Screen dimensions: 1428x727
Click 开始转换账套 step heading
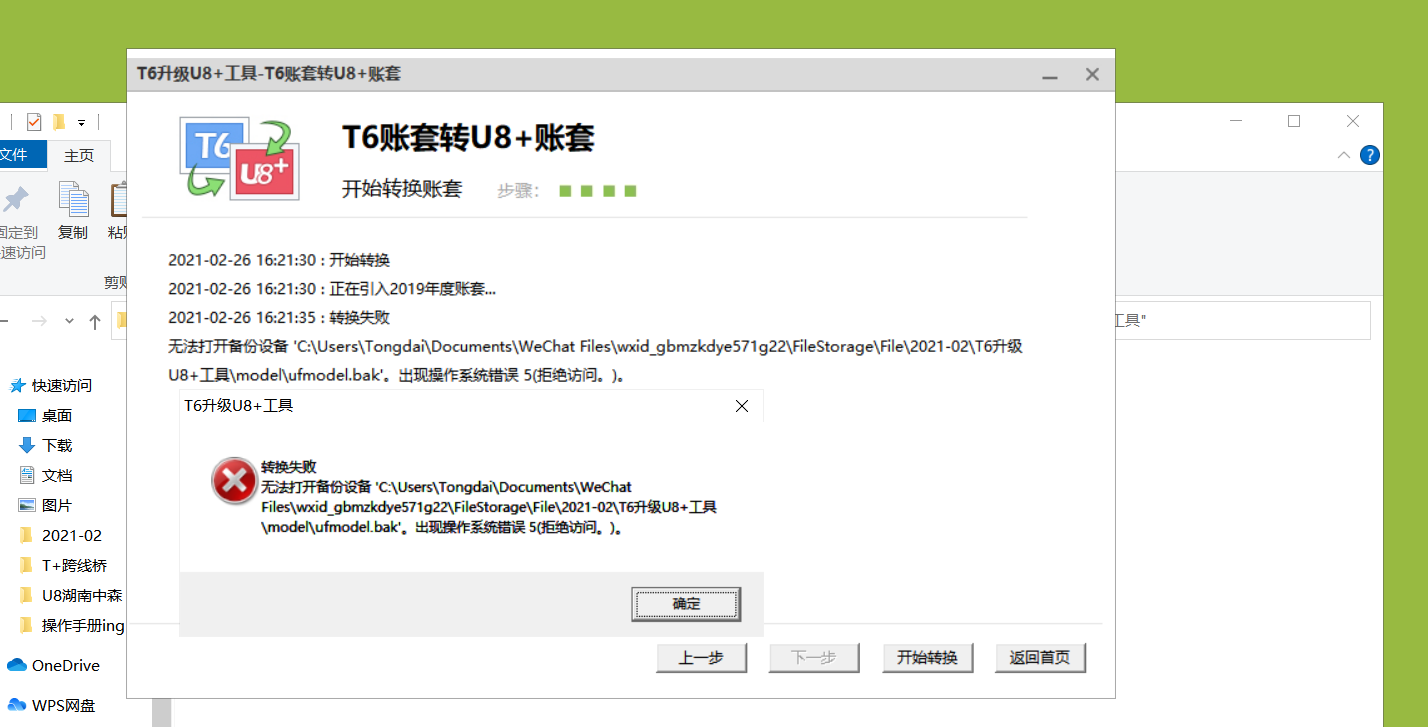[402, 189]
